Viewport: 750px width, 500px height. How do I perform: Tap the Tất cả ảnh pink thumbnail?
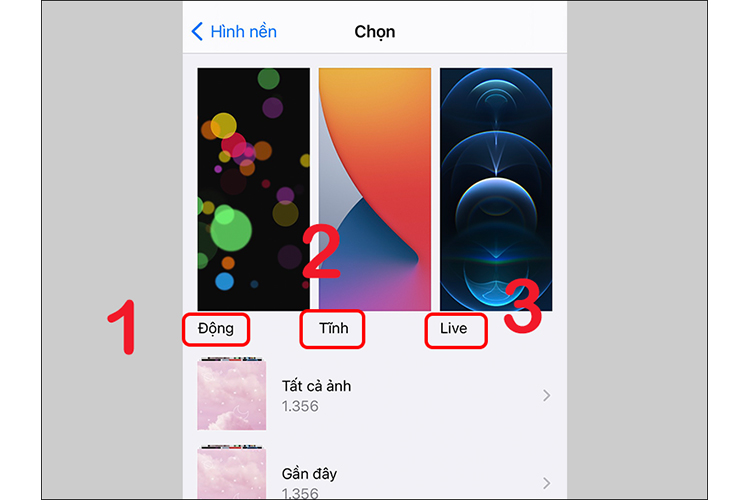[x=232, y=394]
